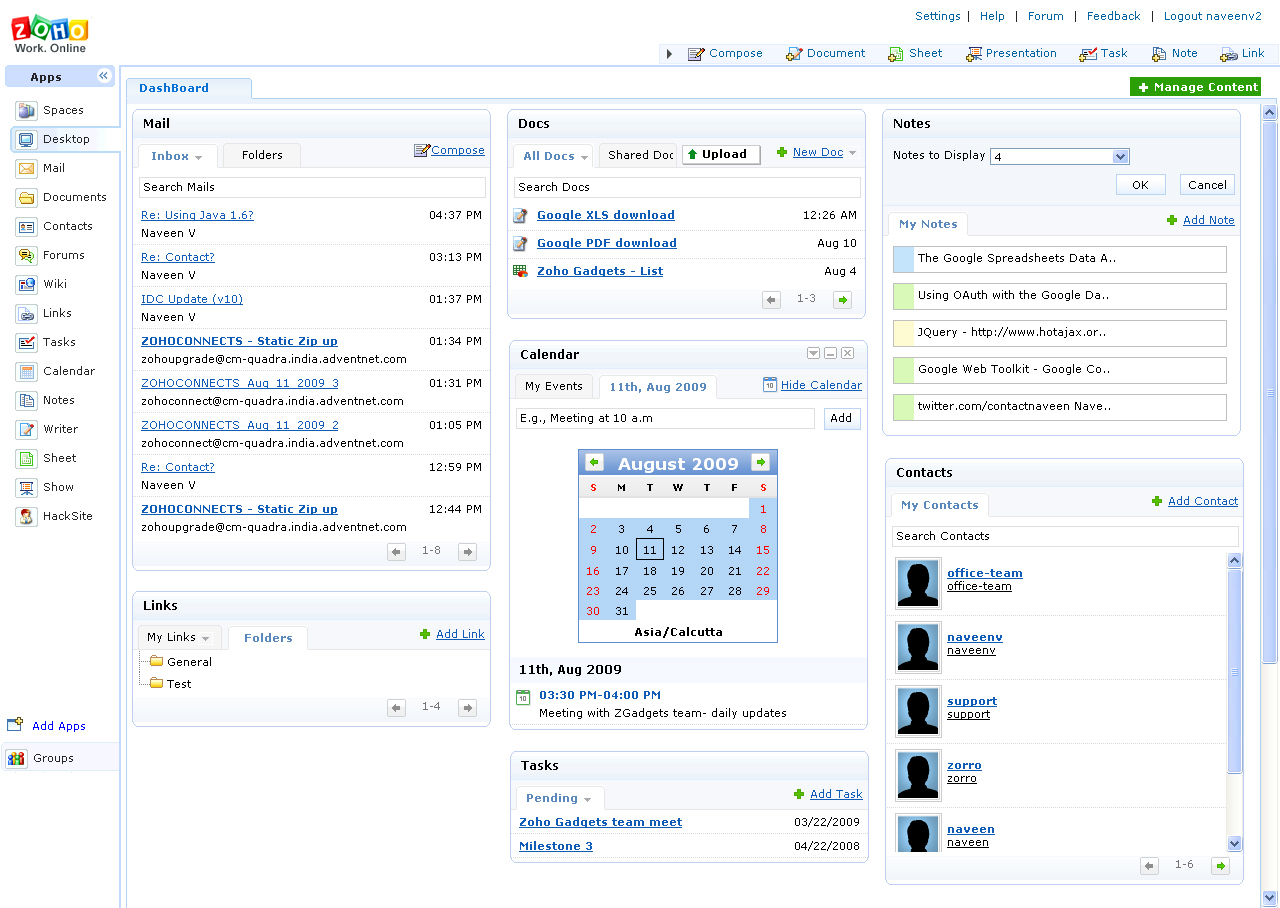1280x908 pixels.
Task: Click blue swatch of Google Spreadsheets note
Action: coord(903,259)
